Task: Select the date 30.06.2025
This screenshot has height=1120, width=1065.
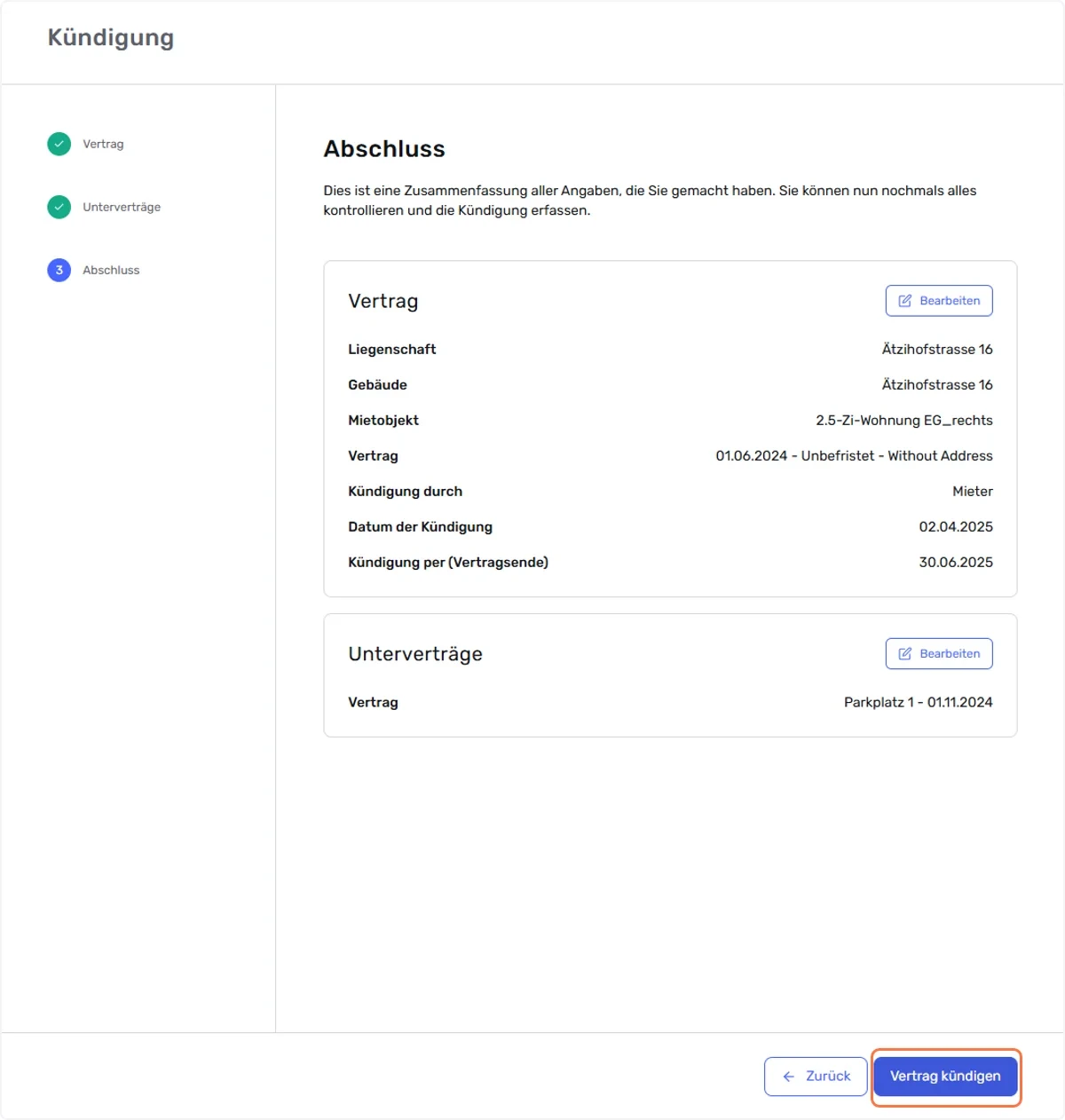Action: pos(956,563)
